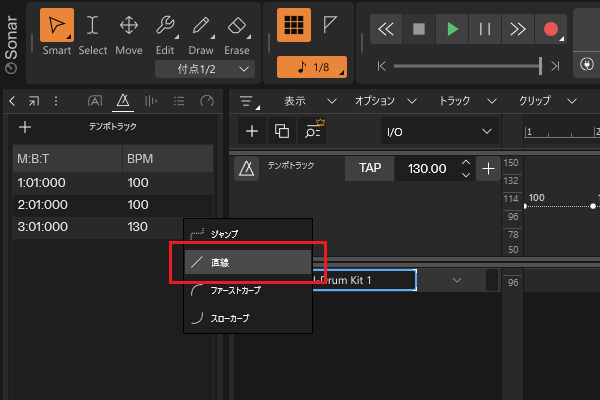Viewport: 600px width, 400px height.
Task: Choose 直線 from the context menu
Action: click(x=248, y=262)
